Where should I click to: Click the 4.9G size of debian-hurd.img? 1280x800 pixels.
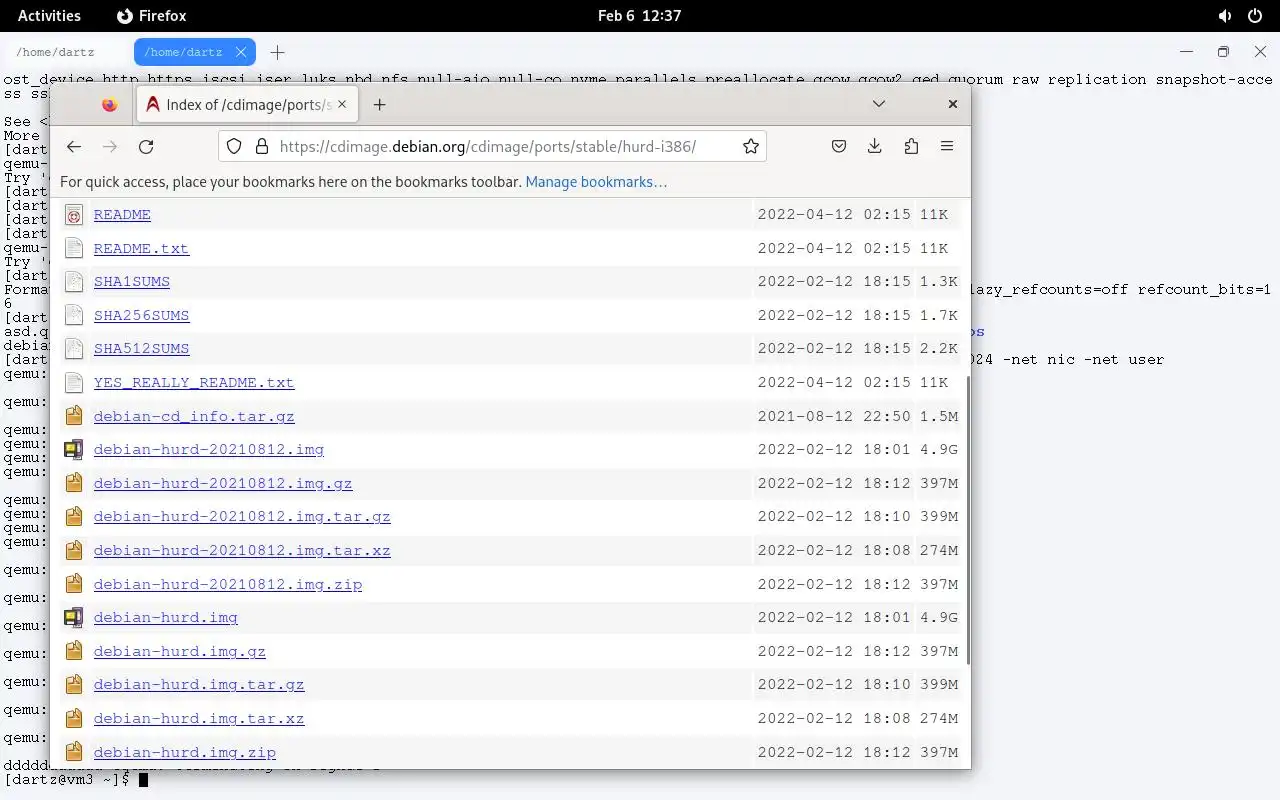[939, 618]
